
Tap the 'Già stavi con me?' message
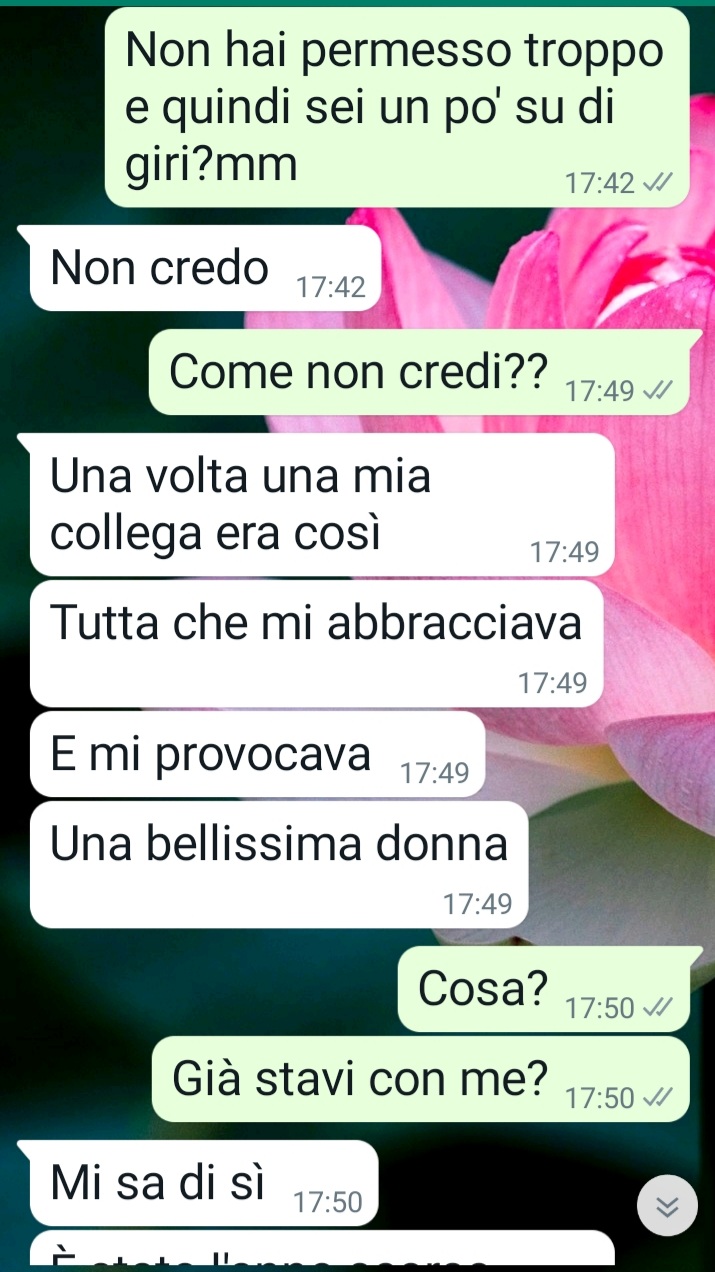421,1079
